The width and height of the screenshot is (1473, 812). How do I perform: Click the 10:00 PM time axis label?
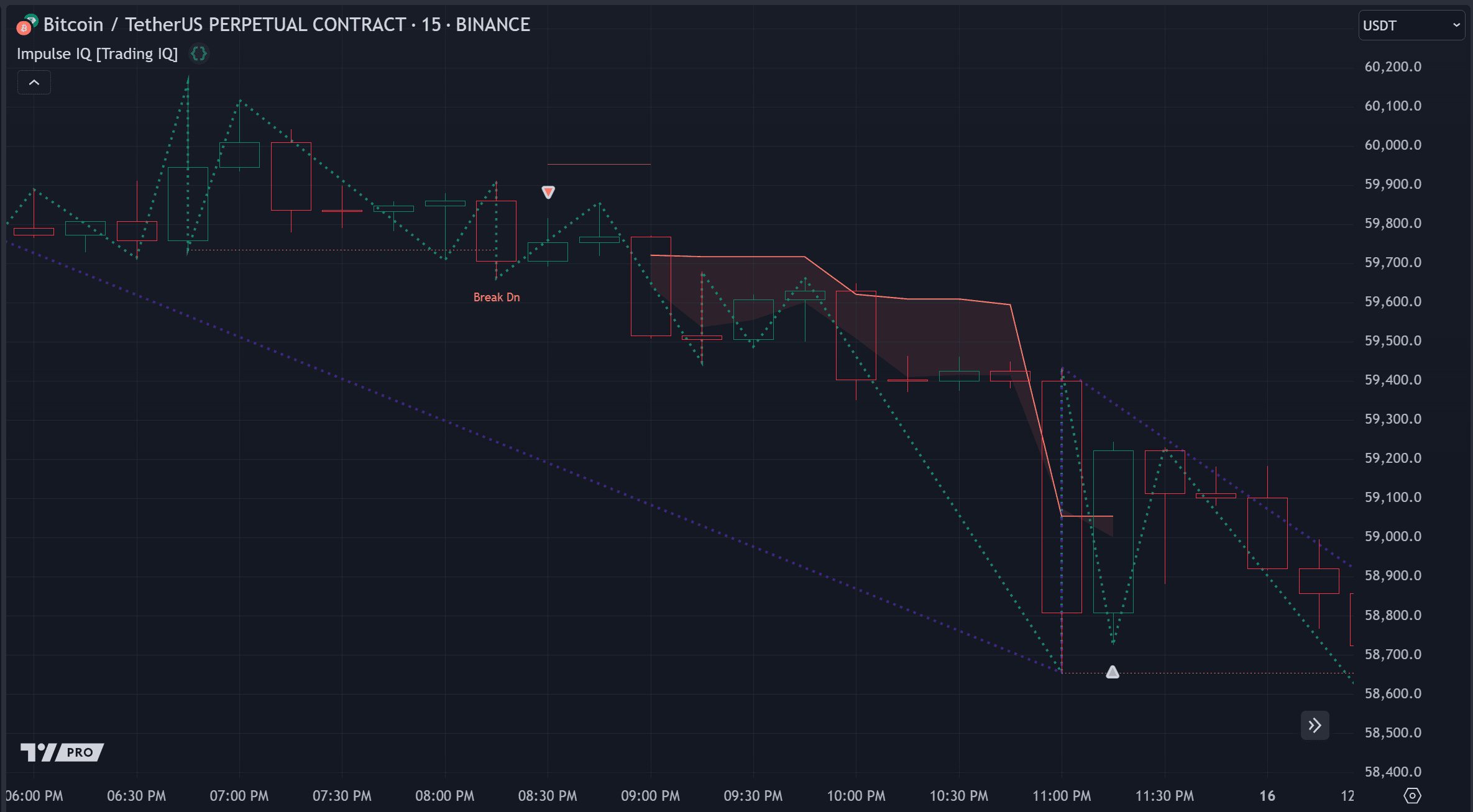point(856,796)
